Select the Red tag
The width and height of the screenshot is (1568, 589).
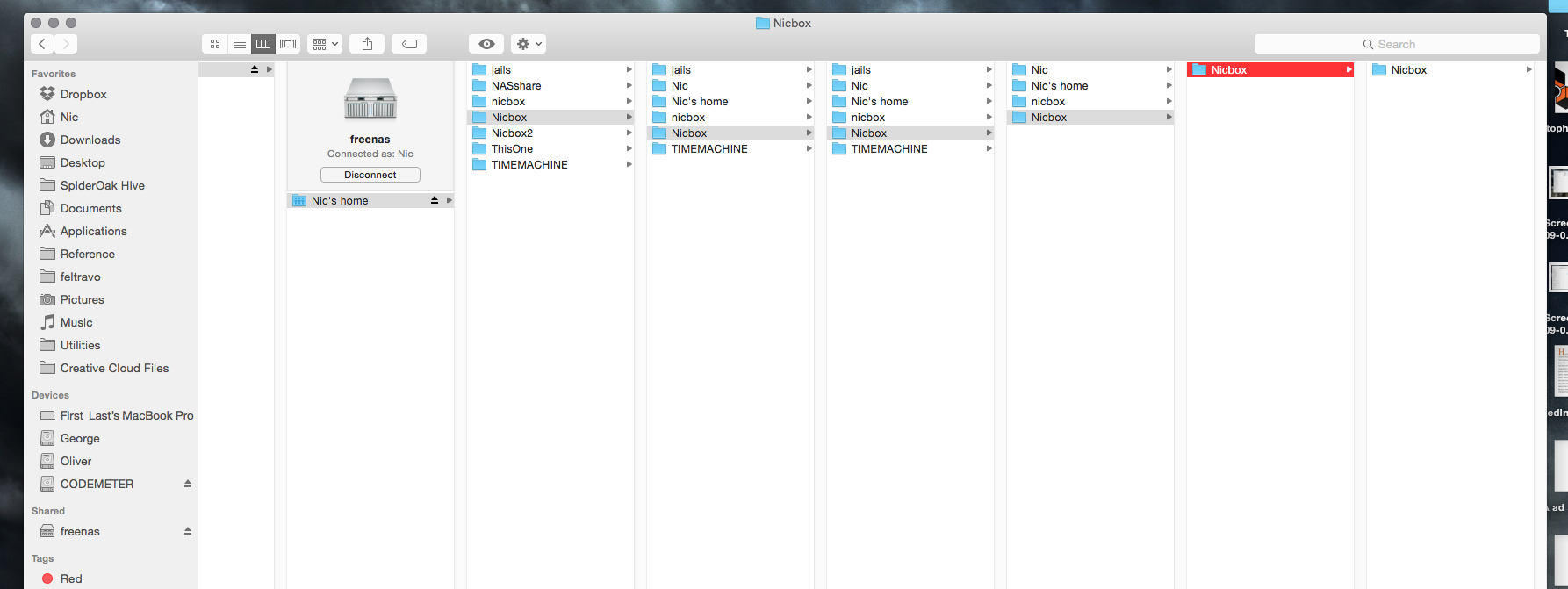71,578
